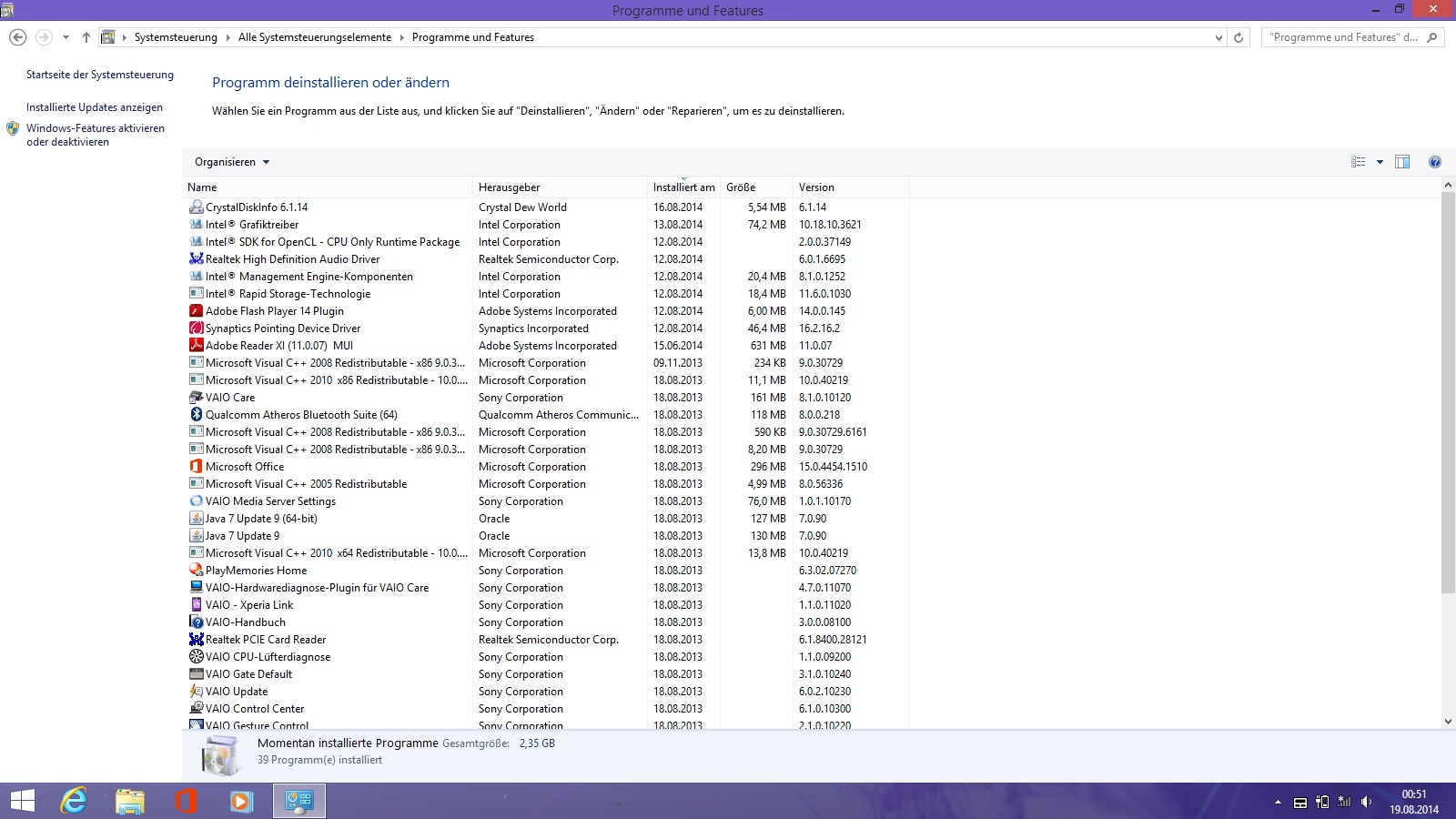
Task: Refresh the Programme und Features list
Action: coord(1239,37)
